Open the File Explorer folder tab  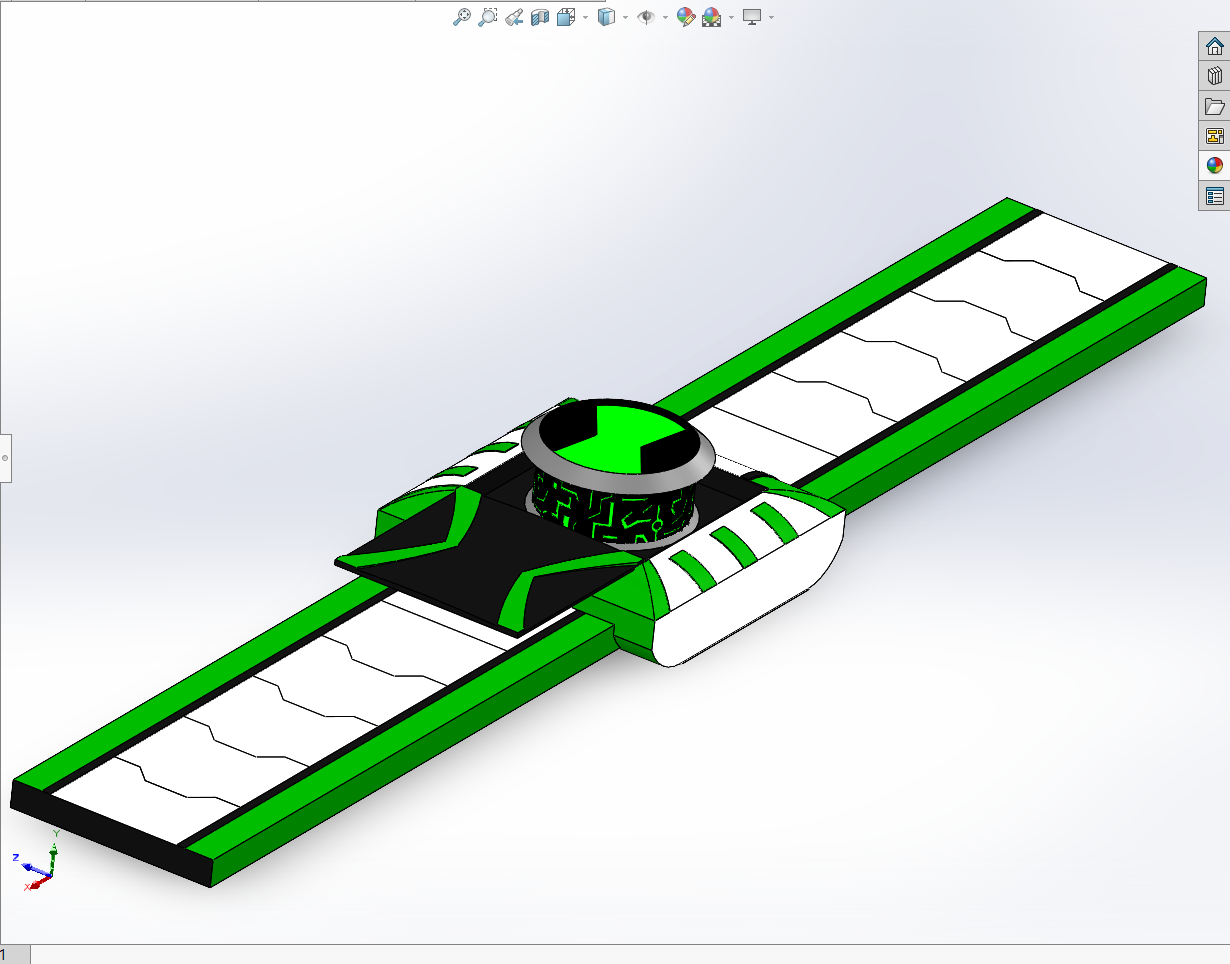(x=1215, y=106)
